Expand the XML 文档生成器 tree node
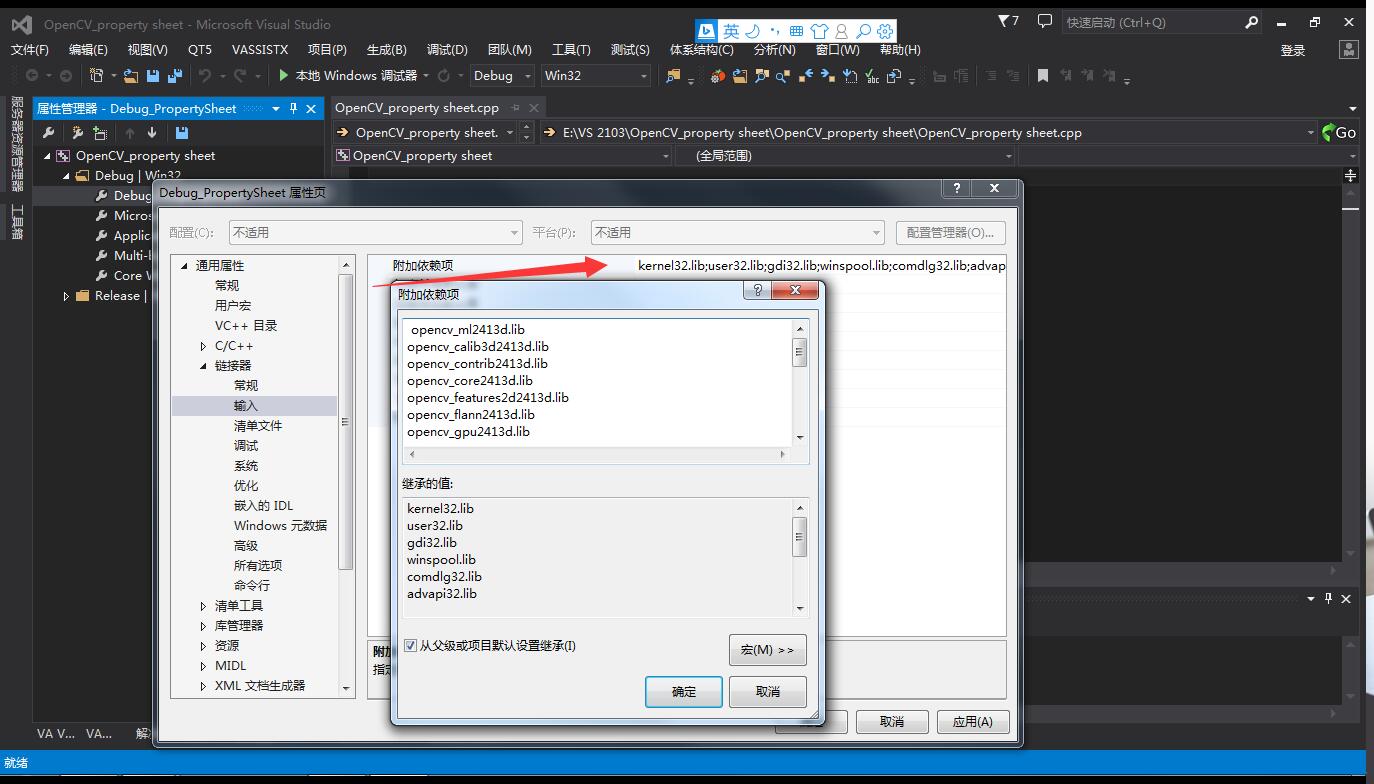 point(204,686)
